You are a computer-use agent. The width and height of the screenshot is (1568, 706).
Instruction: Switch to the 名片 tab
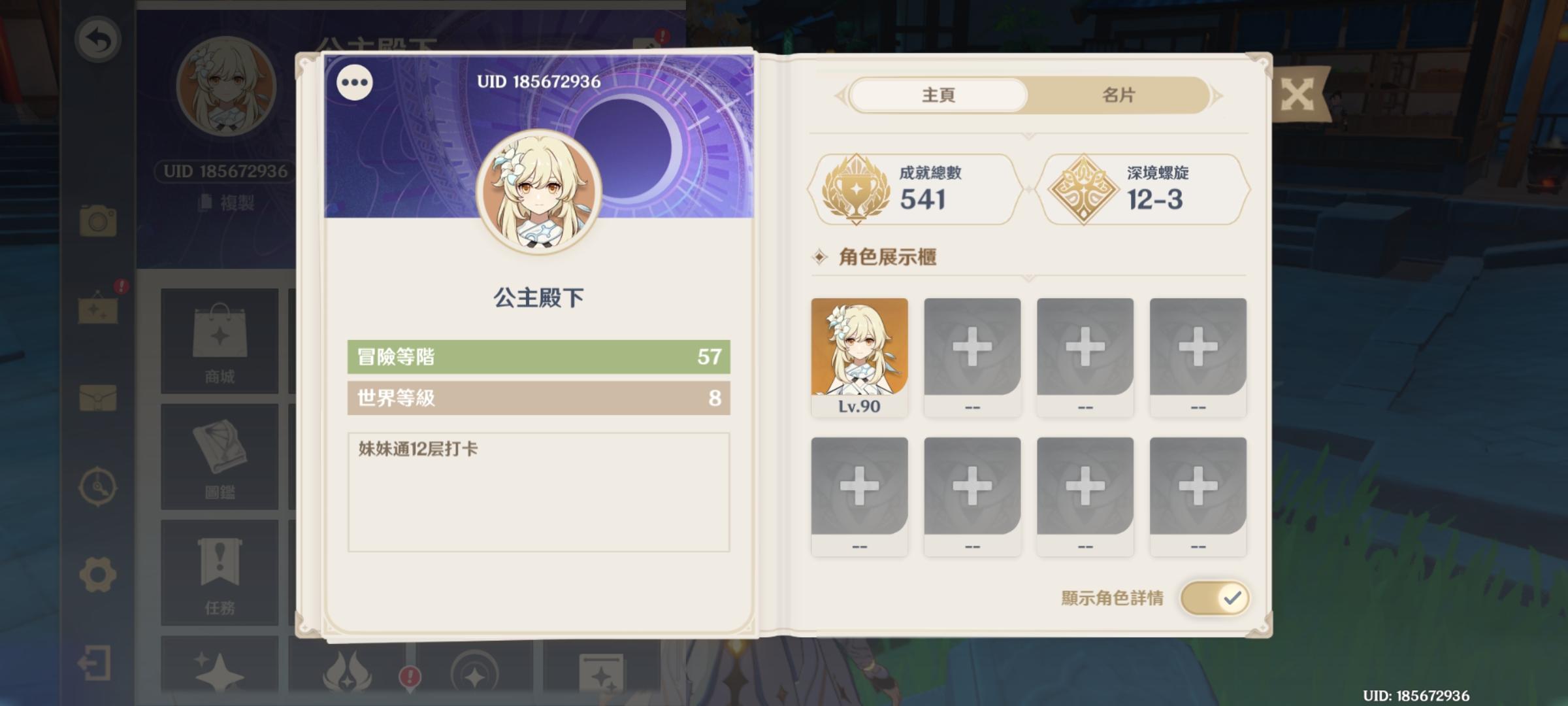(x=1118, y=95)
